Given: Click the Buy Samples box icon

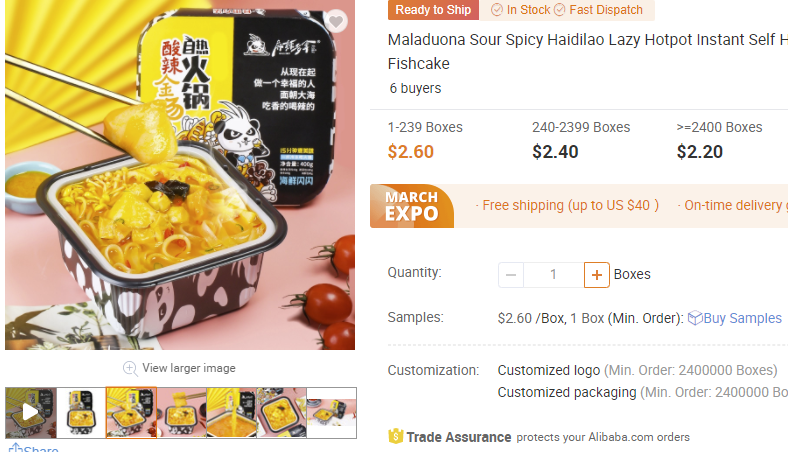Looking at the screenshot, I should tap(695, 318).
